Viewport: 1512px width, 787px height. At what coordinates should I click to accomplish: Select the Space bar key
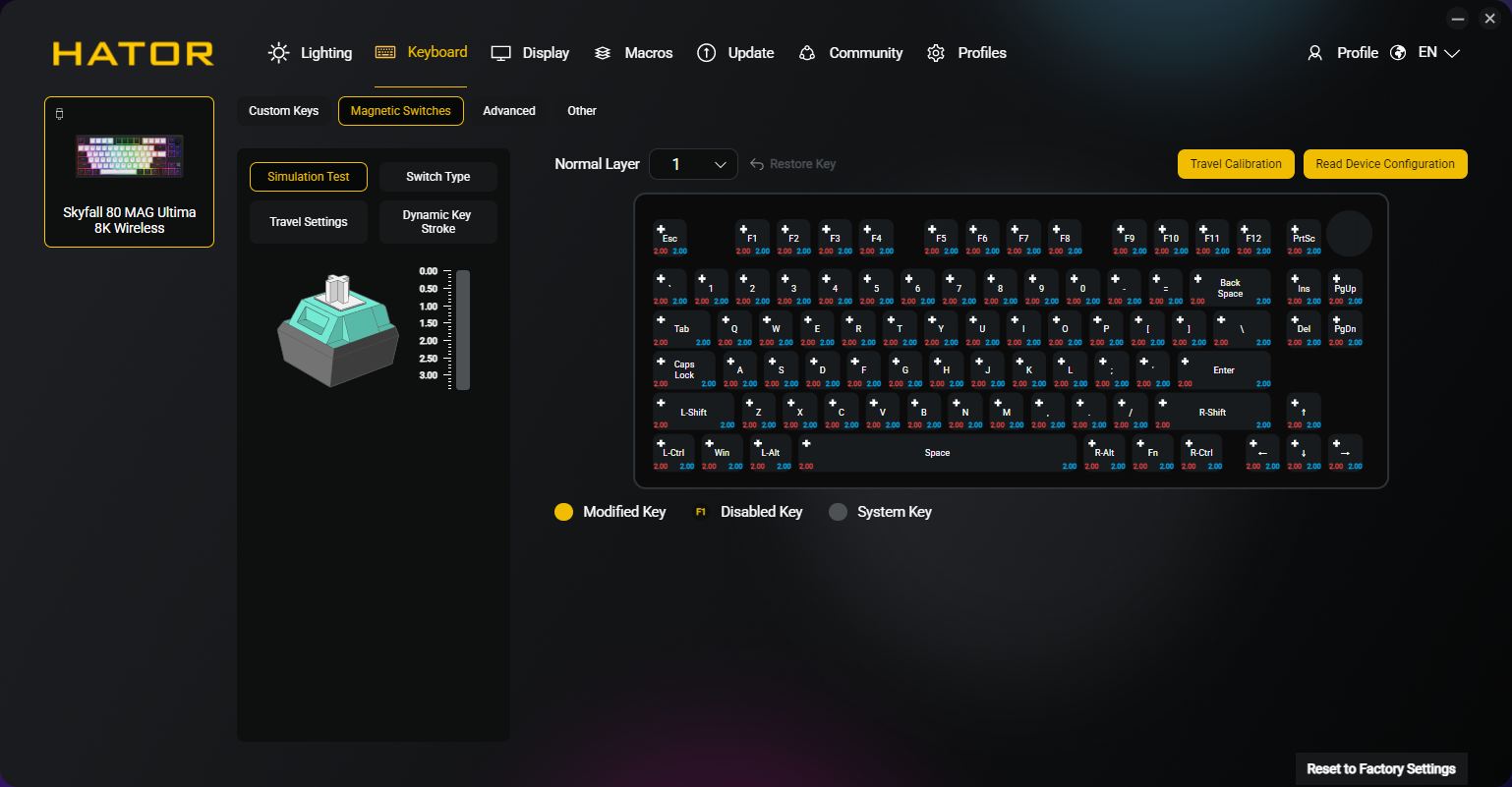click(x=937, y=453)
